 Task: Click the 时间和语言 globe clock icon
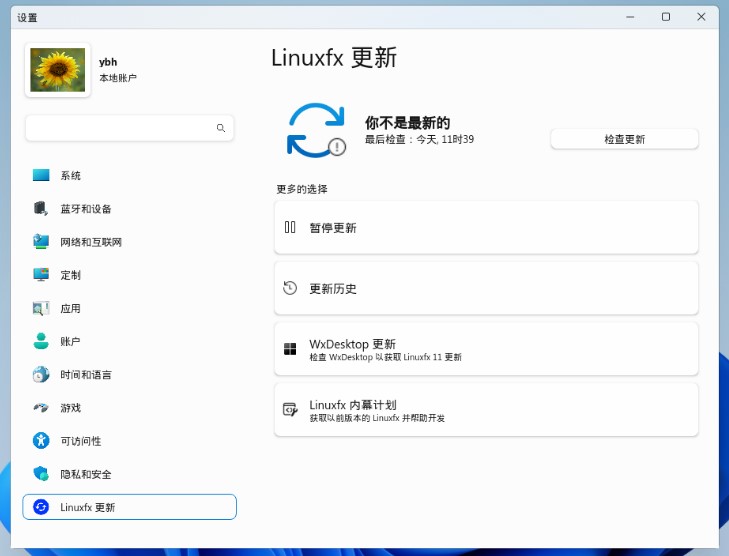pyautogui.click(x=41, y=375)
